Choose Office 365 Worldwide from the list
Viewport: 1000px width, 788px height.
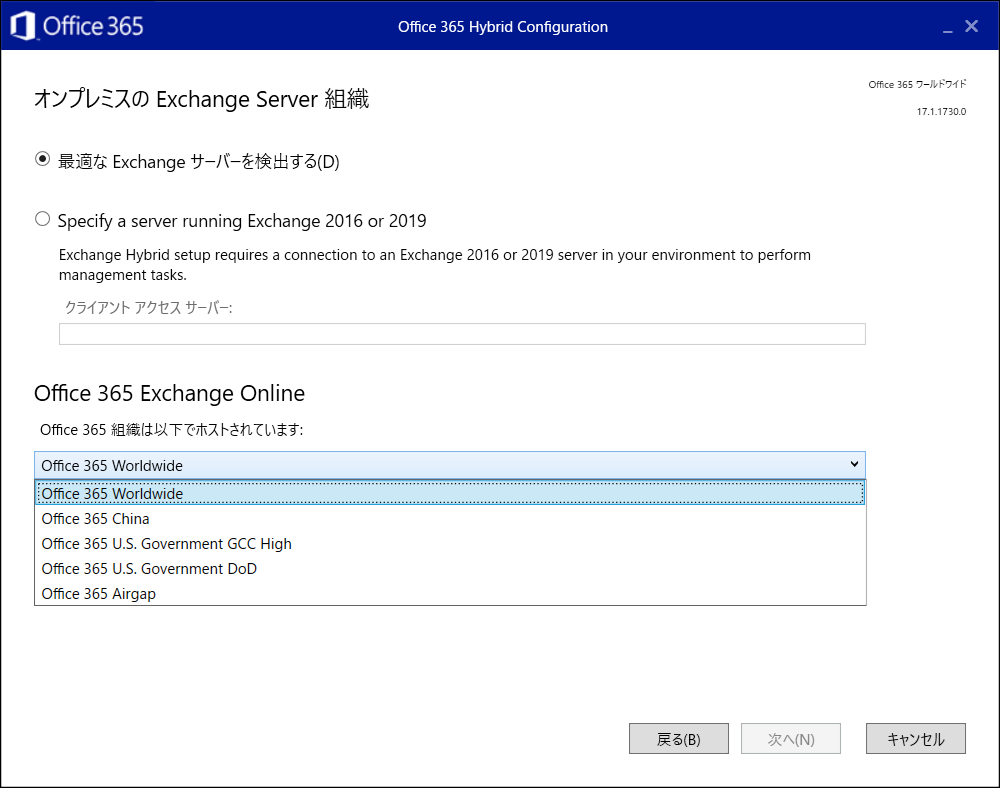coord(450,493)
